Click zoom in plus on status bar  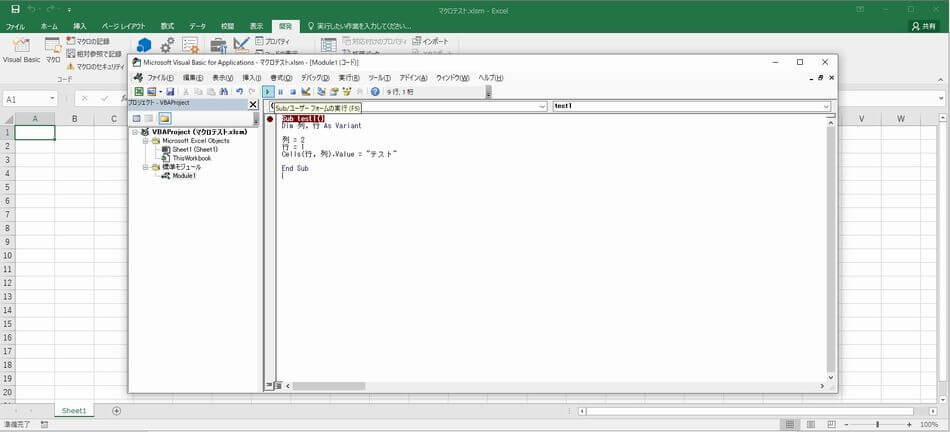pos(909,425)
